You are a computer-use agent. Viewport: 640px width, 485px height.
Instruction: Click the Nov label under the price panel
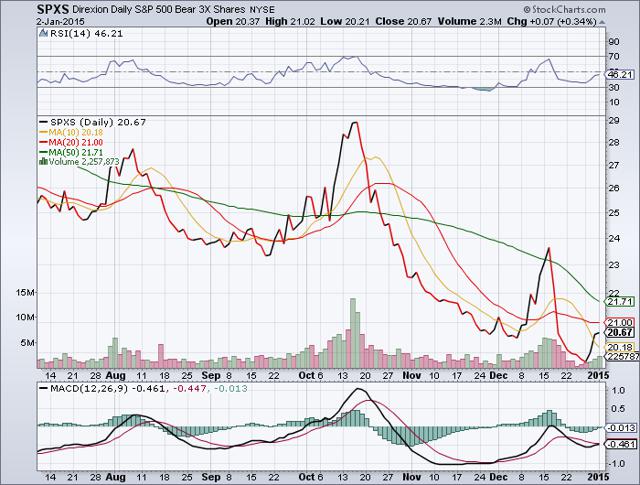[x=411, y=375]
